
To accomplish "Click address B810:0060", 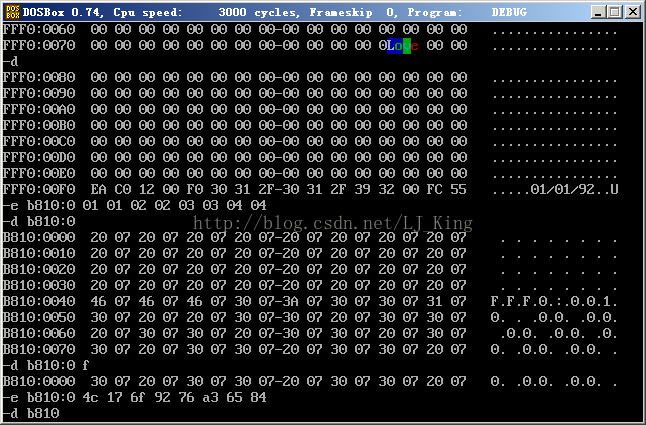I will tap(39, 333).
